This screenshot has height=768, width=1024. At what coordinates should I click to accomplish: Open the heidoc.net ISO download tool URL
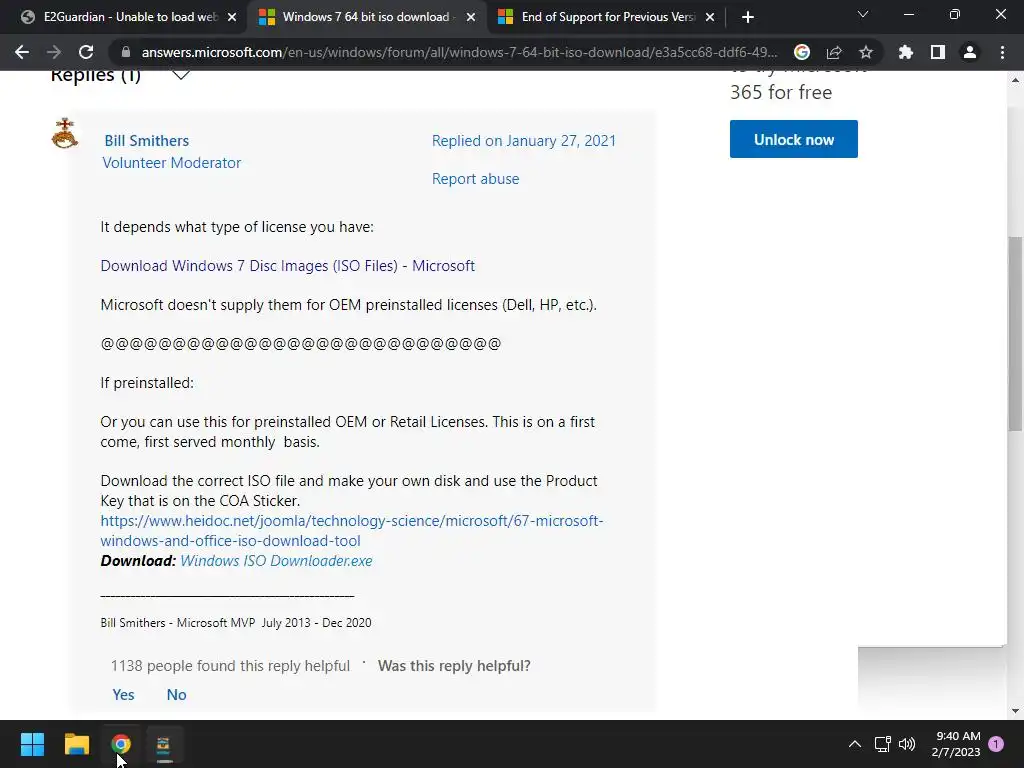(x=352, y=531)
